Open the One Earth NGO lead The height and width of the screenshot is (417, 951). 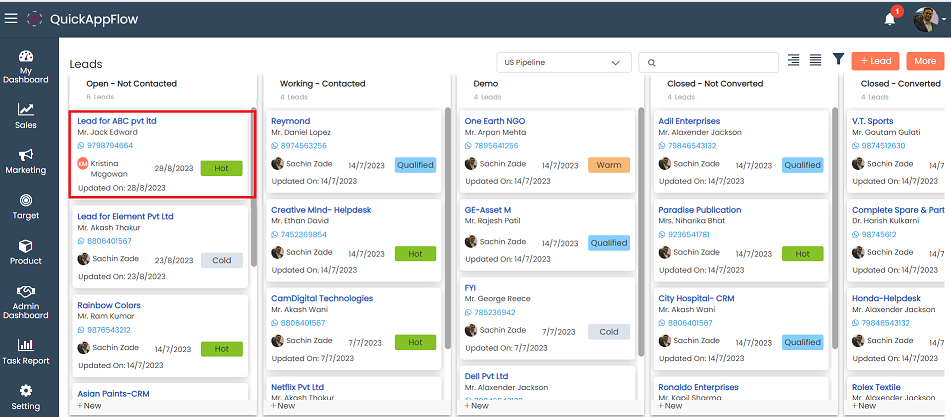[x=495, y=121]
